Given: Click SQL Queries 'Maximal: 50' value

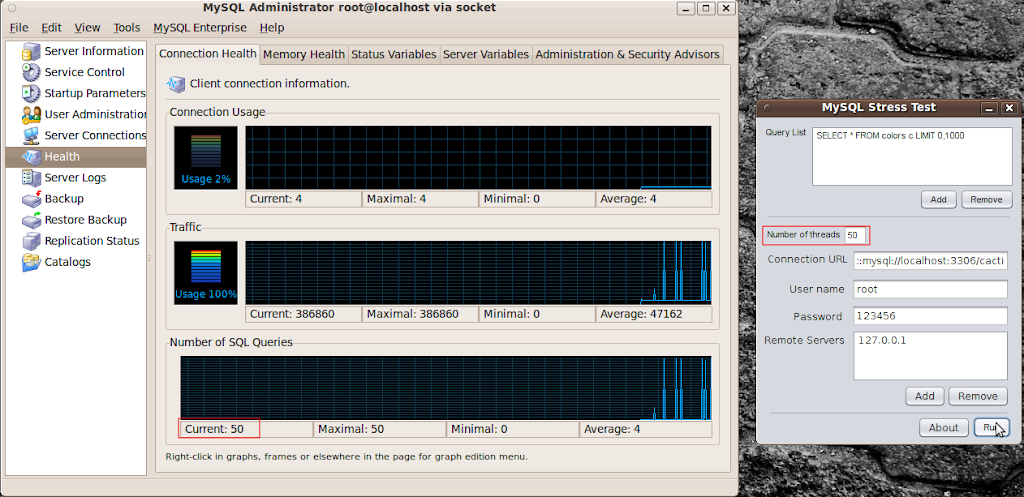Looking at the screenshot, I should 379,429.
